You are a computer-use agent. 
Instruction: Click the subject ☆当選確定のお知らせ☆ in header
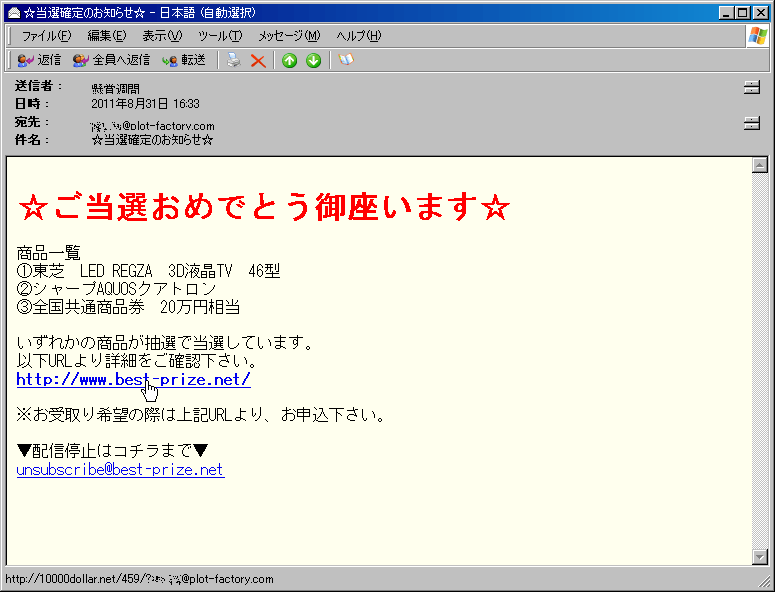[152, 140]
